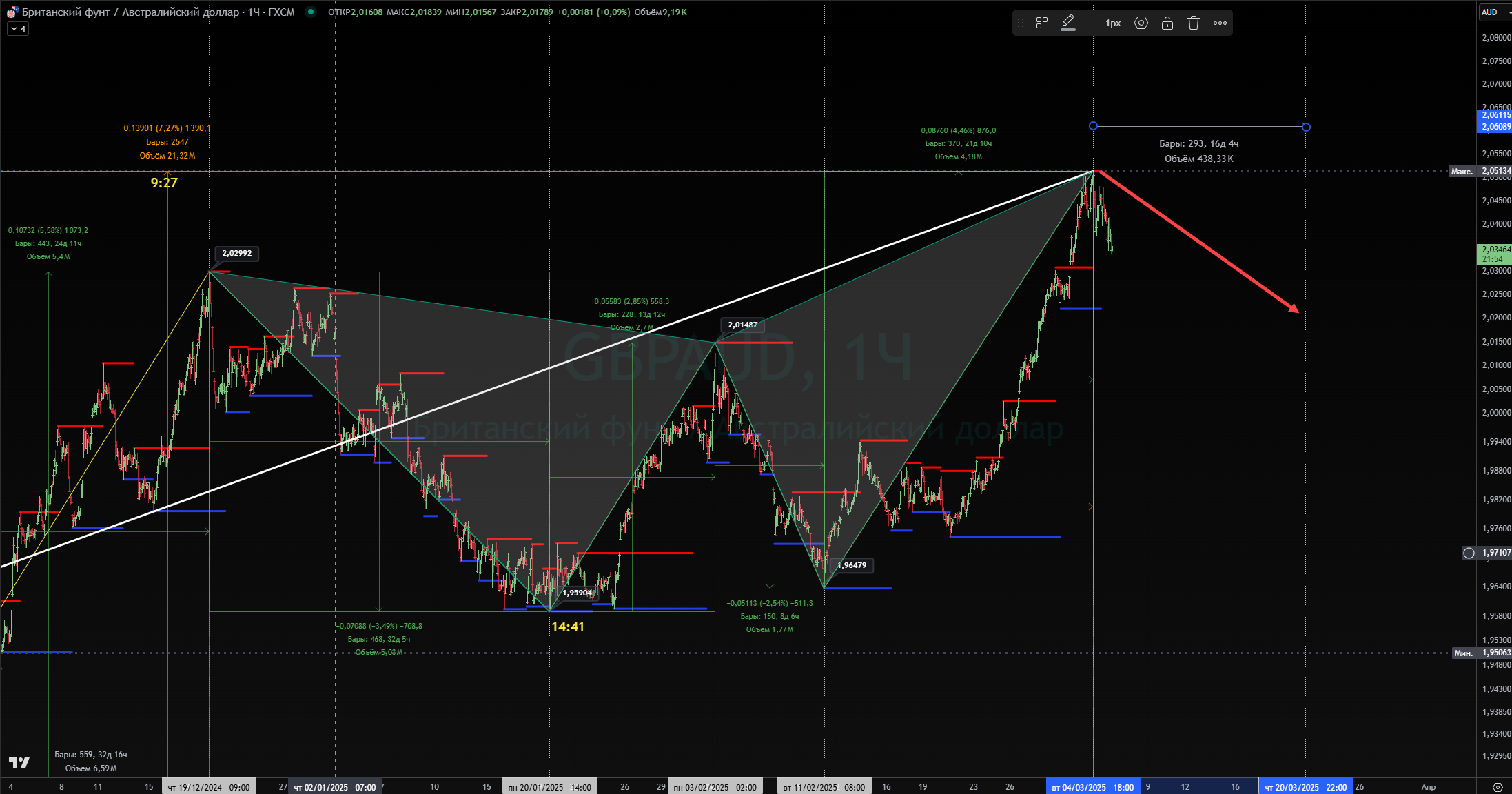
Task: Click the yellow 14:41 text label
Action: point(568,627)
